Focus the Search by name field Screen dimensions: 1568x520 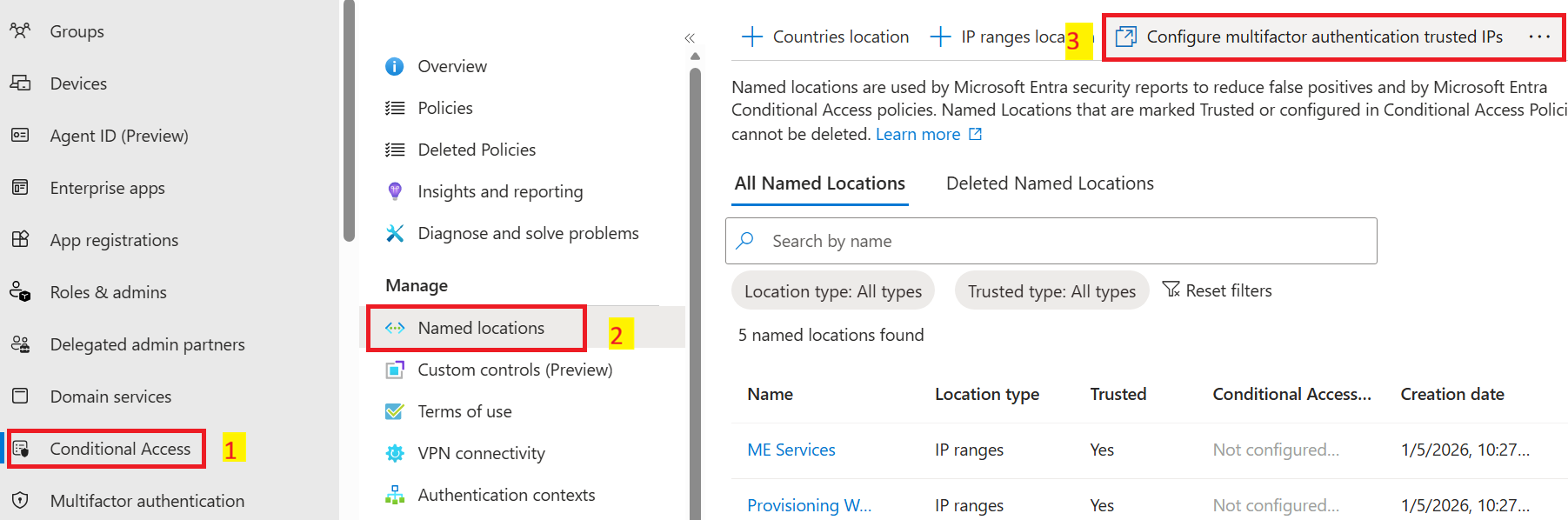[1051, 241]
